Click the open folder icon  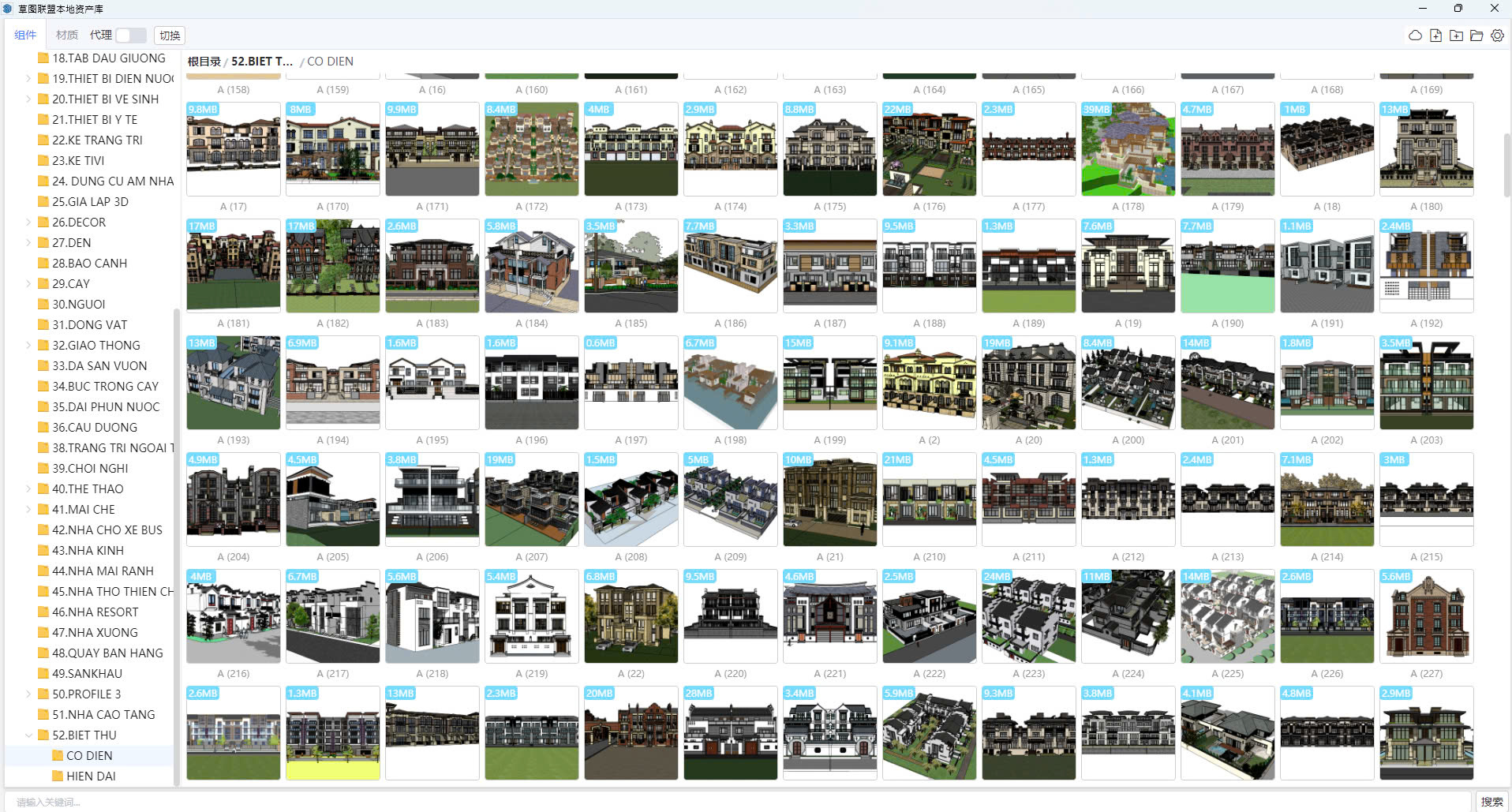click(x=1476, y=36)
